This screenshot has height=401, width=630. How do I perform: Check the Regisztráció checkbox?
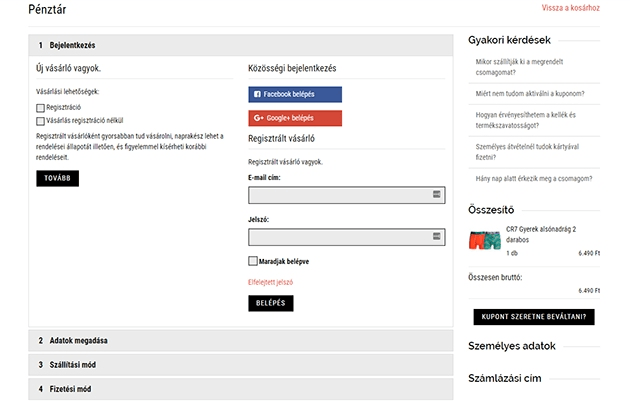tap(40, 108)
